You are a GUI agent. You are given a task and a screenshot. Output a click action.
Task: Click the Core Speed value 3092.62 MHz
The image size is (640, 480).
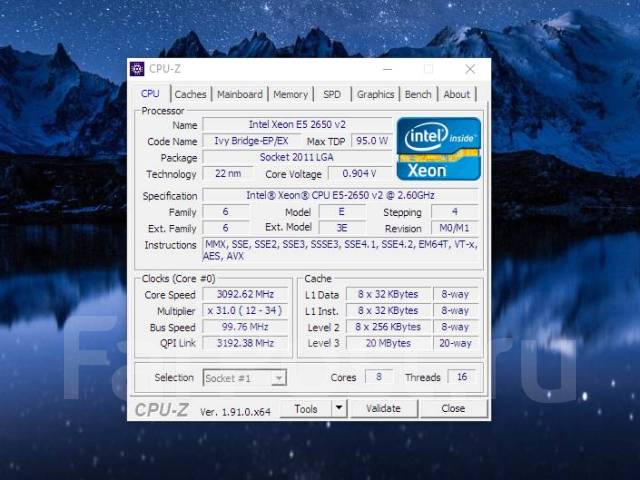[245, 294]
